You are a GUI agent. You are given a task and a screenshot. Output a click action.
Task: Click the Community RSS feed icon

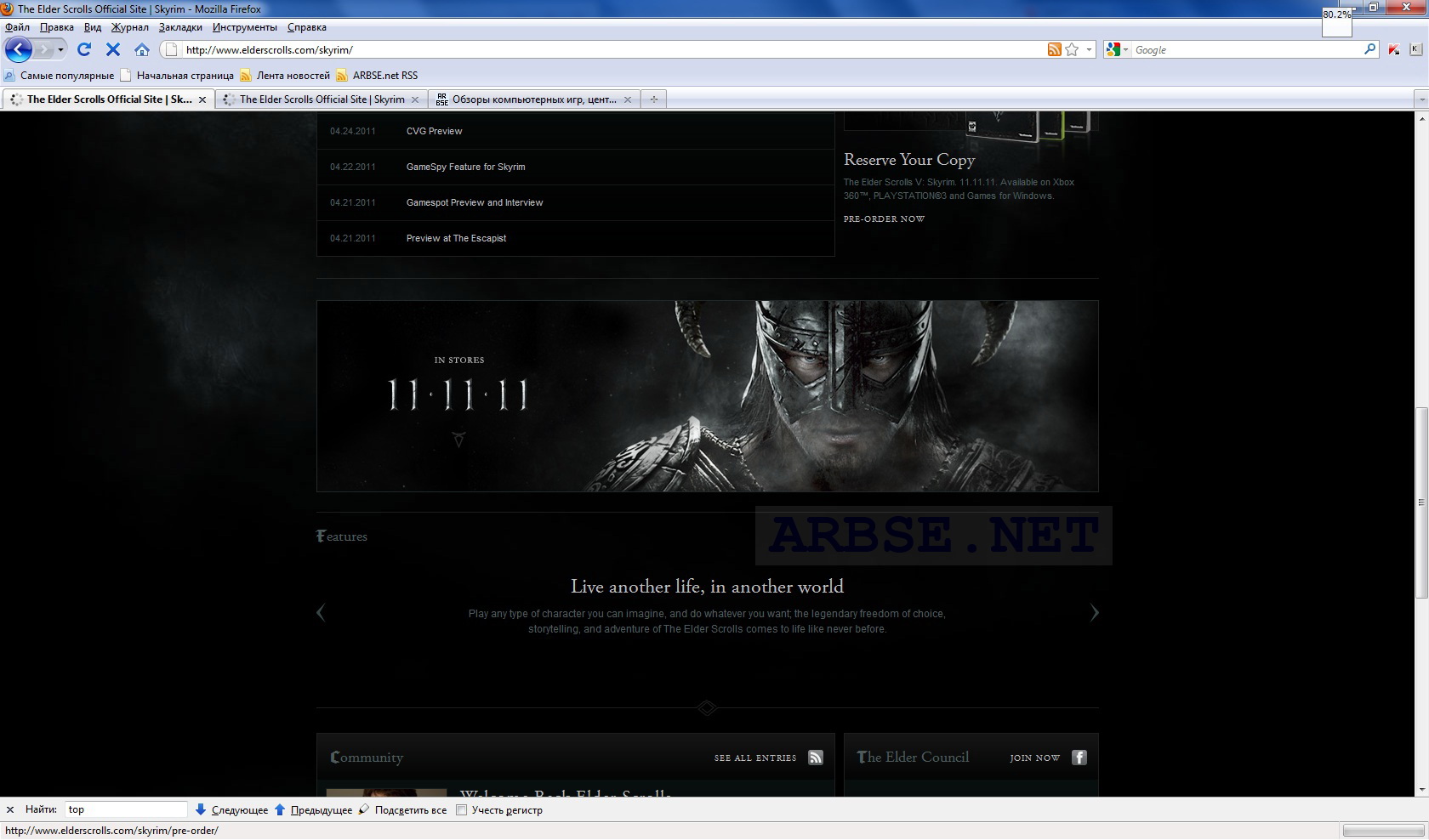tap(816, 758)
